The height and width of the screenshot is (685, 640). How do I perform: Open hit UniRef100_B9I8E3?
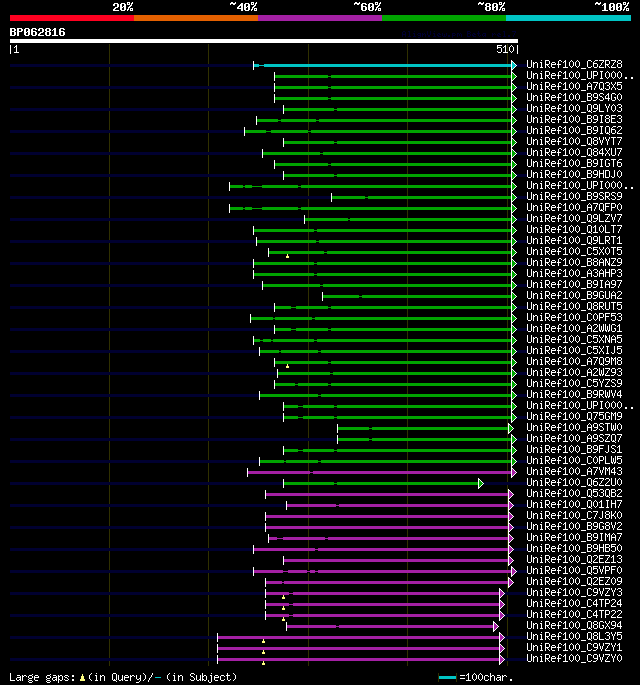574,120
